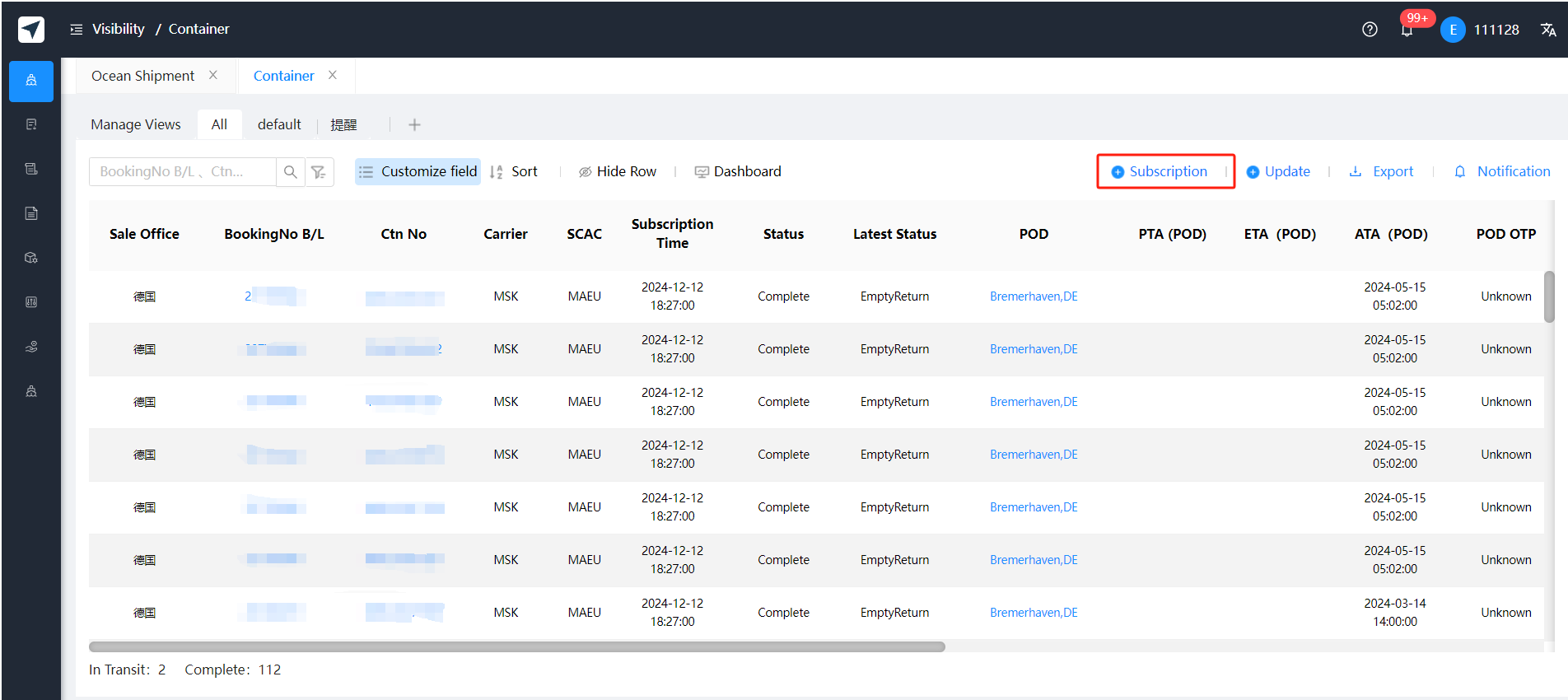Click the paper plane app logo
This screenshot has height=700, width=1568.
tap(31, 30)
